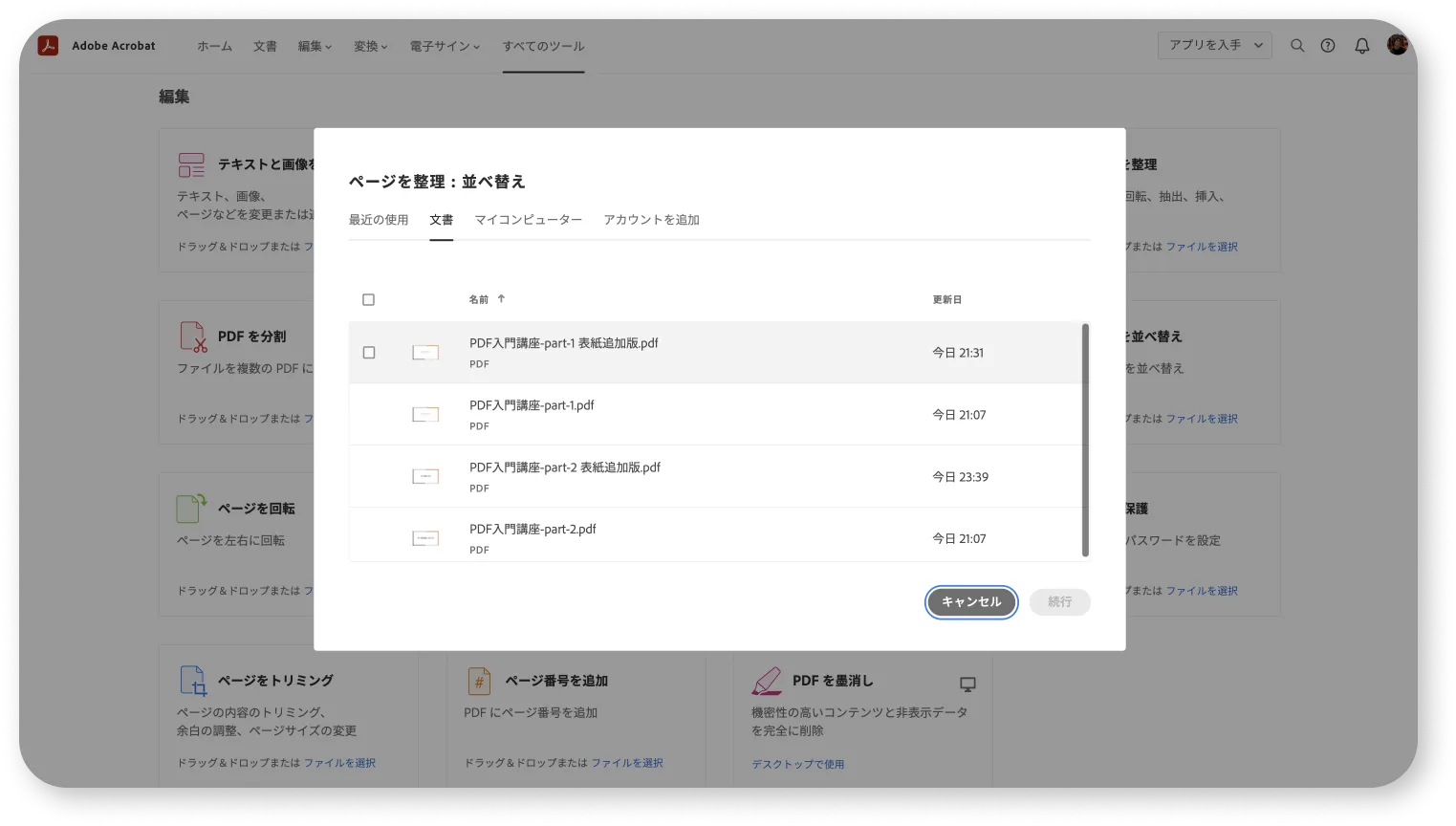Click the desktop monitor icon on Redact card
Viewport: 1456px width, 826px height.
[967, 685]
